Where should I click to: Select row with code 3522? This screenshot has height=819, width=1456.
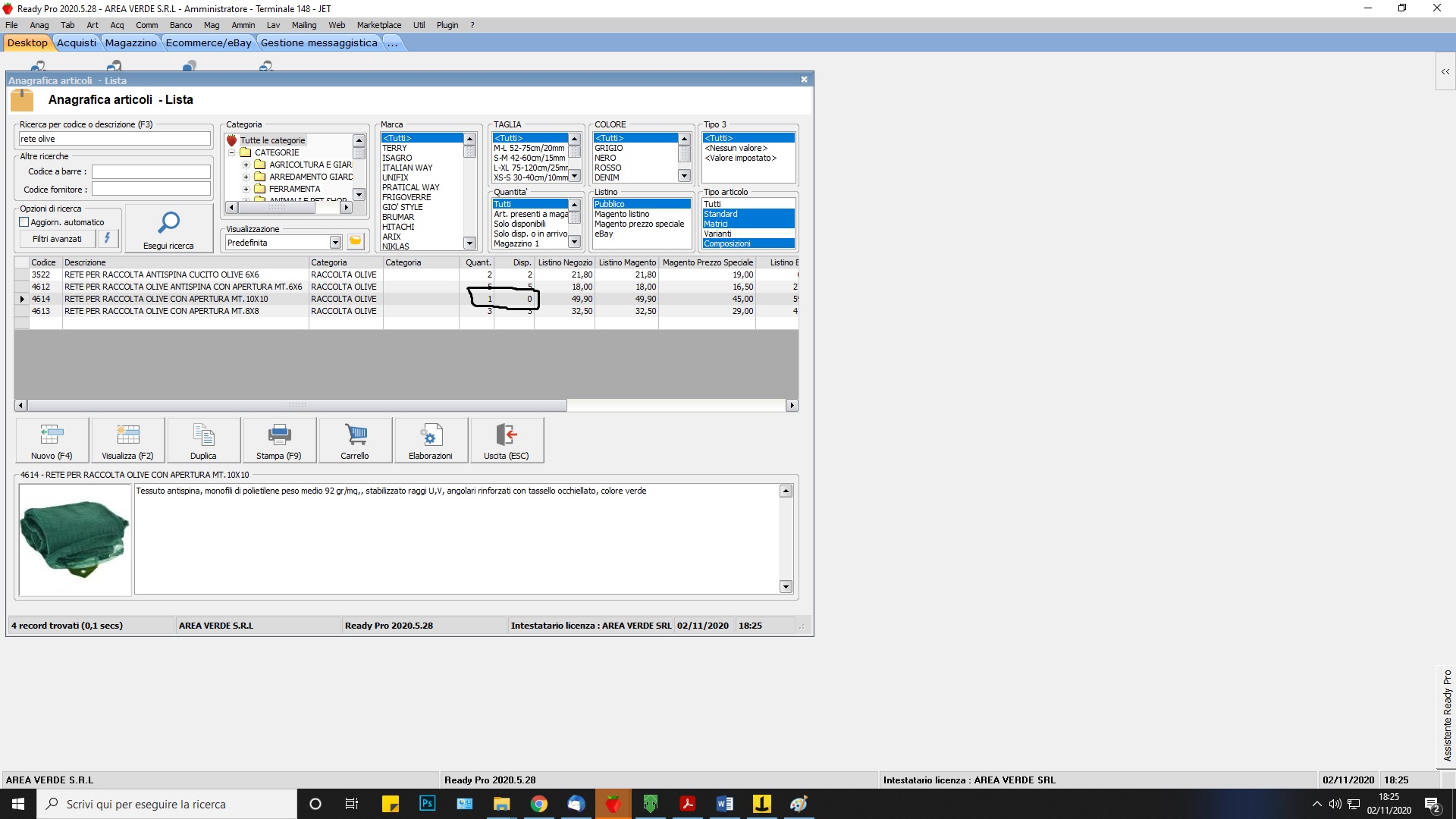tap(406, 275)
